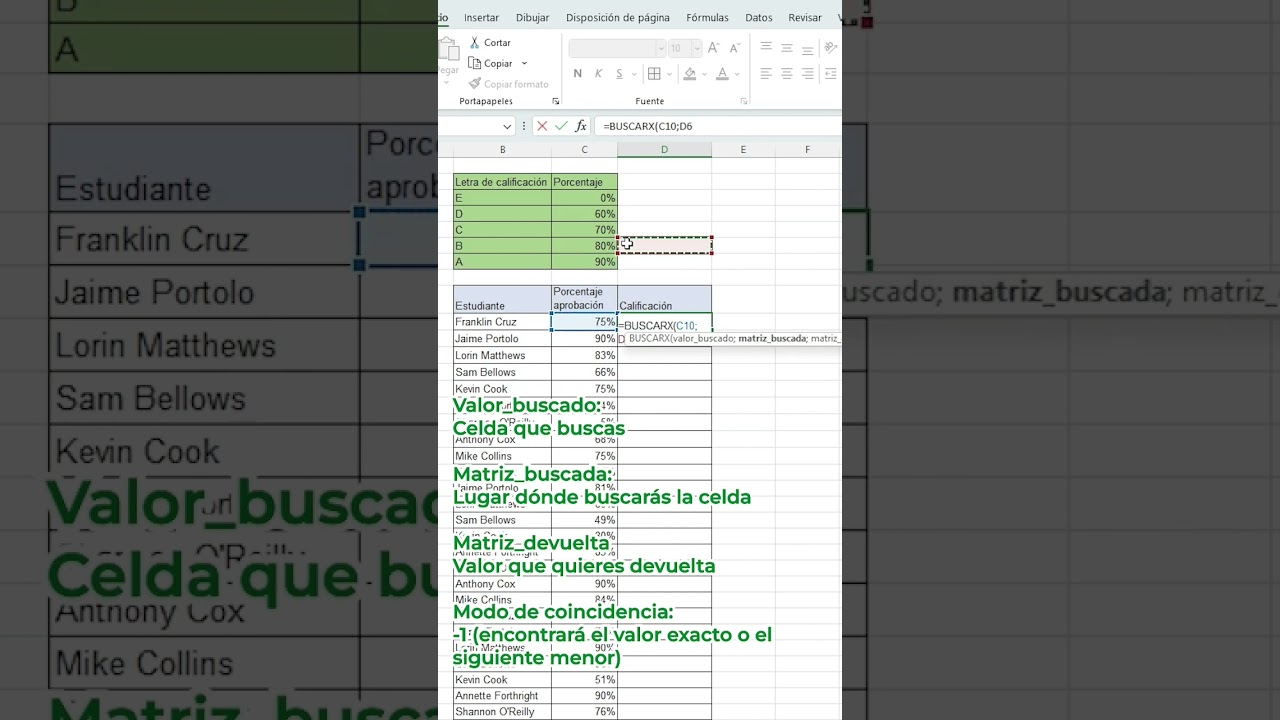Select column header B
This screenshot has height=720, width=1280.
click(502, 150)
